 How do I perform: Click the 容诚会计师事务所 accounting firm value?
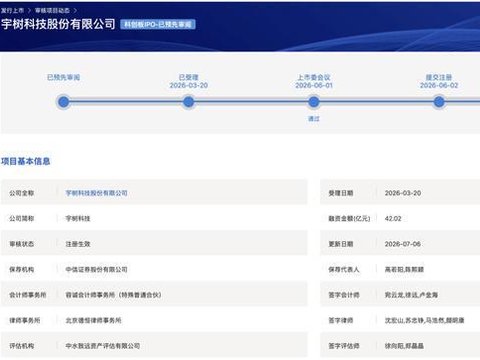click(x=113, y=295)
